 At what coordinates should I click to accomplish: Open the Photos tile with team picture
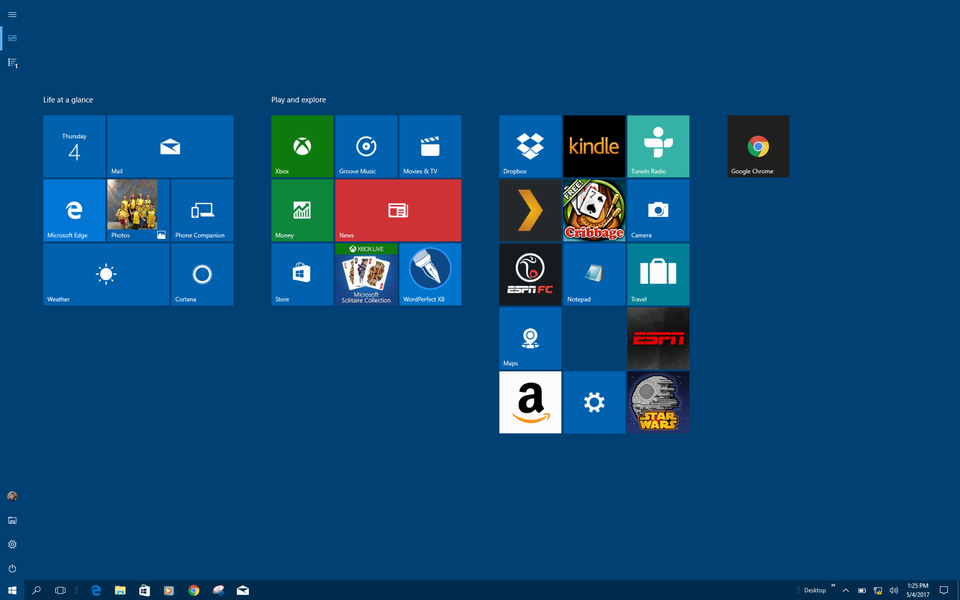point(138,210)
